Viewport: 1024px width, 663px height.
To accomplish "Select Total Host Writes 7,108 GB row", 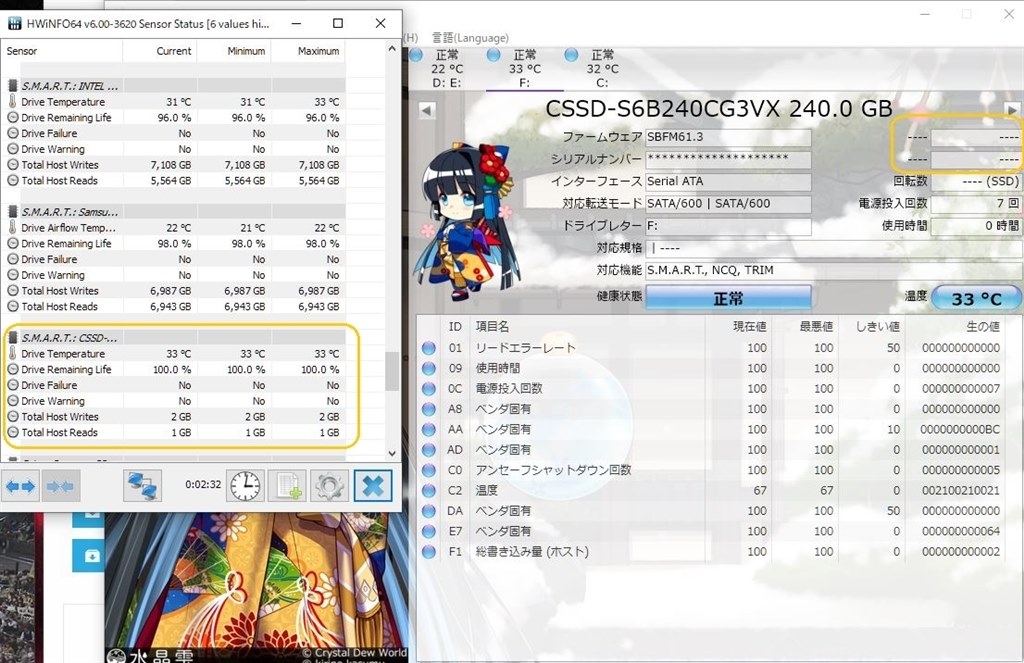I will 173,165.
